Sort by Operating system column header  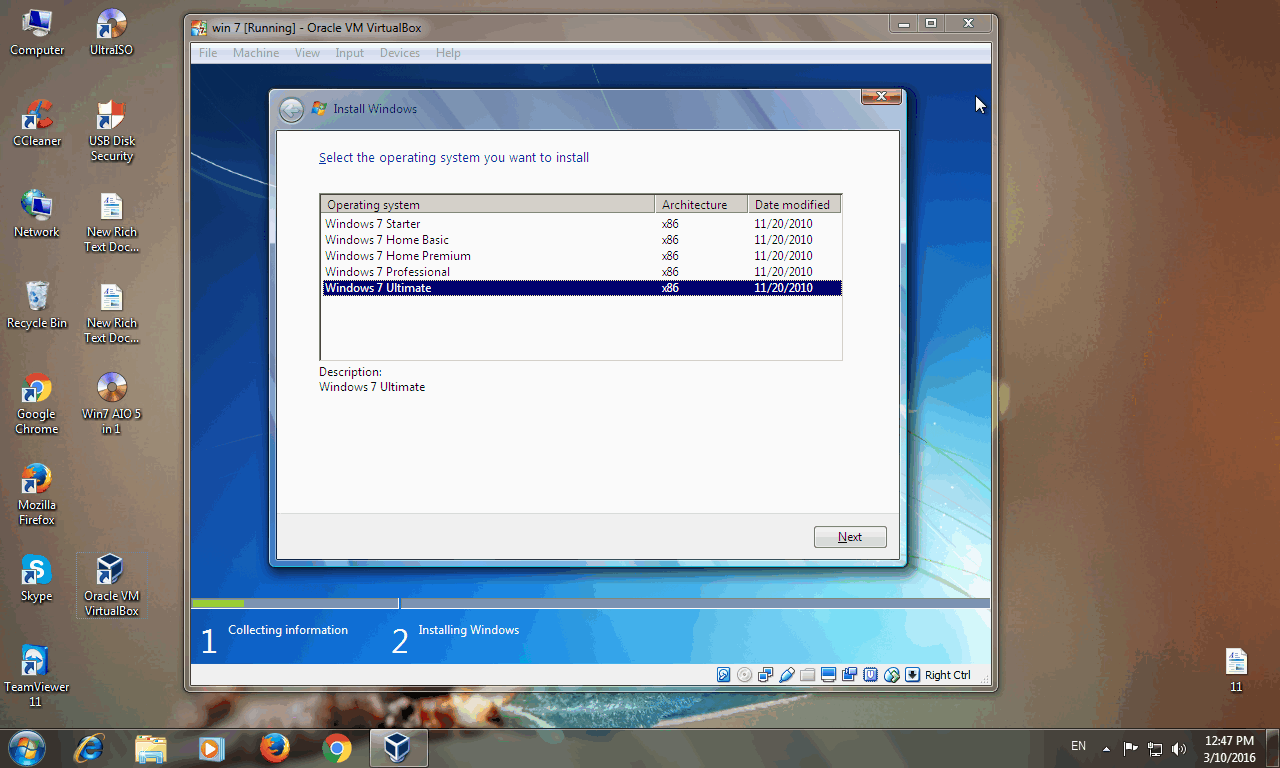[x=487, y=205]
